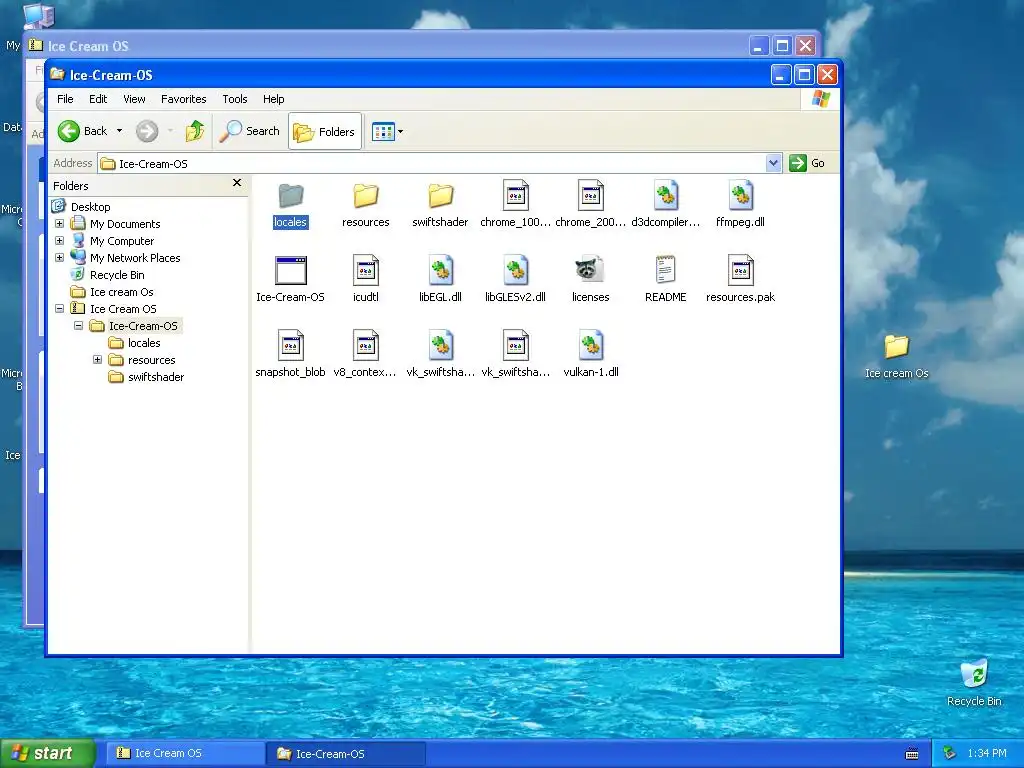Image resolution: width=1024 pixels, height=768 pixels.
Task: Select the icudtl file icon
Action: [x=366, y=270]
